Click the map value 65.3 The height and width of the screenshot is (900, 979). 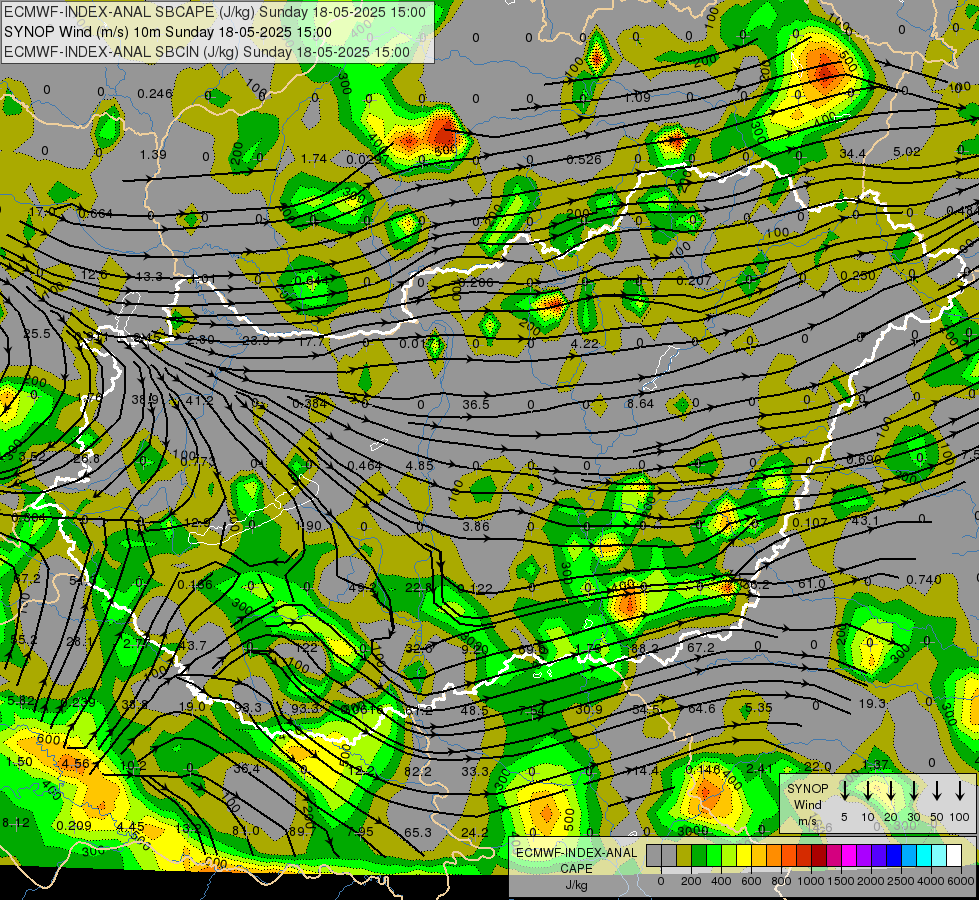418,833
